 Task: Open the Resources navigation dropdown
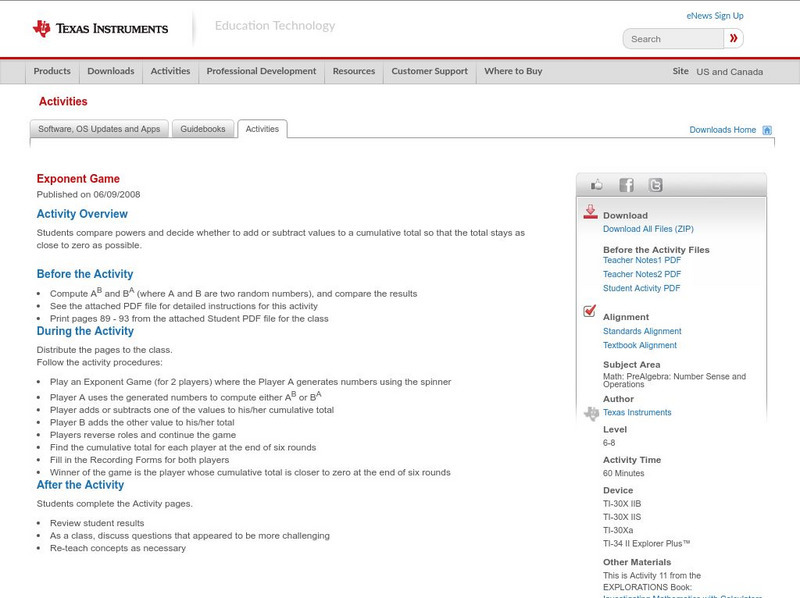[x=354, y=72]
